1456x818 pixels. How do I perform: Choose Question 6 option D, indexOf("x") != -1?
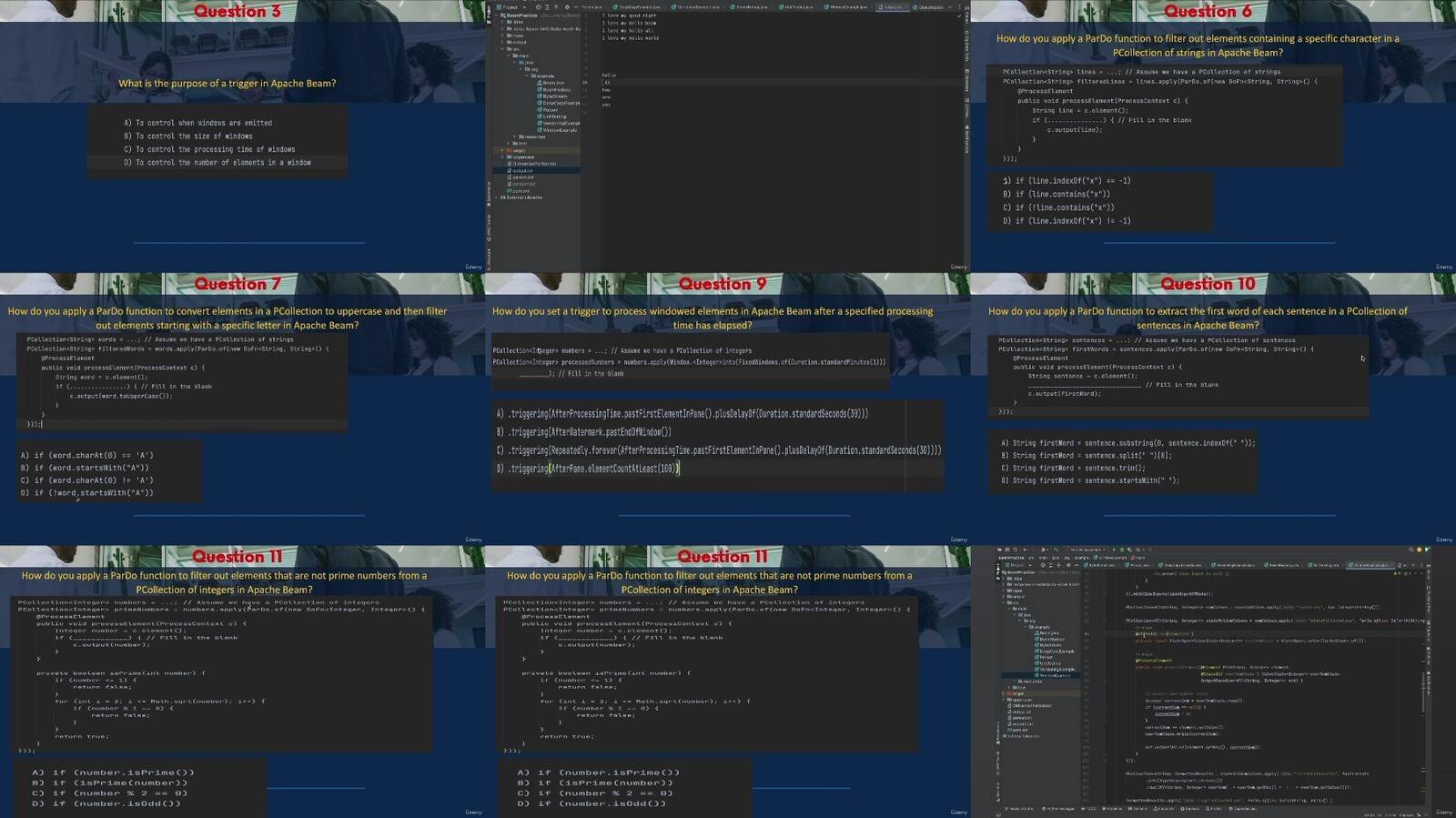1067,221
